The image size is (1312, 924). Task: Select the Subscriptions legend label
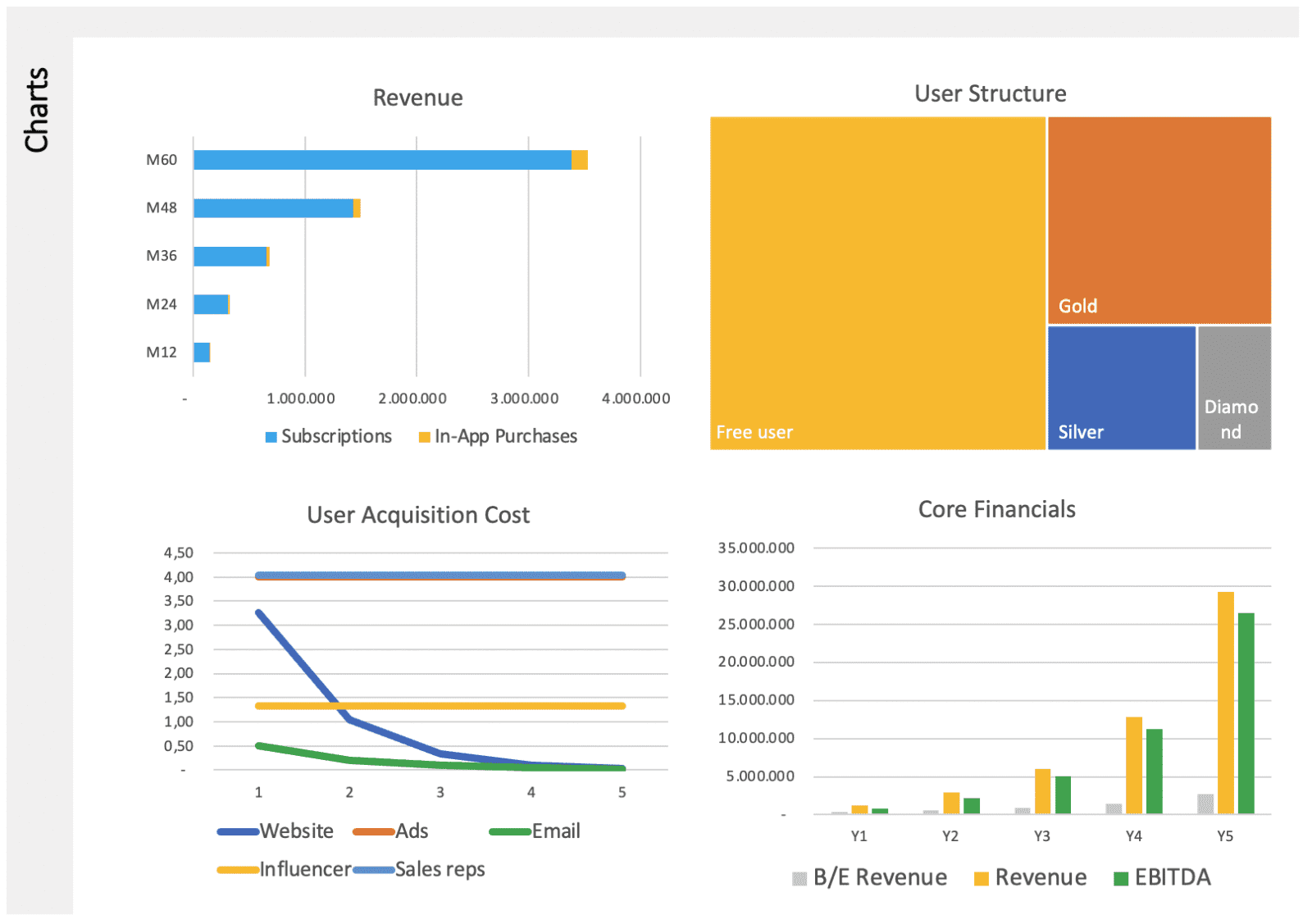coord(336,436)
